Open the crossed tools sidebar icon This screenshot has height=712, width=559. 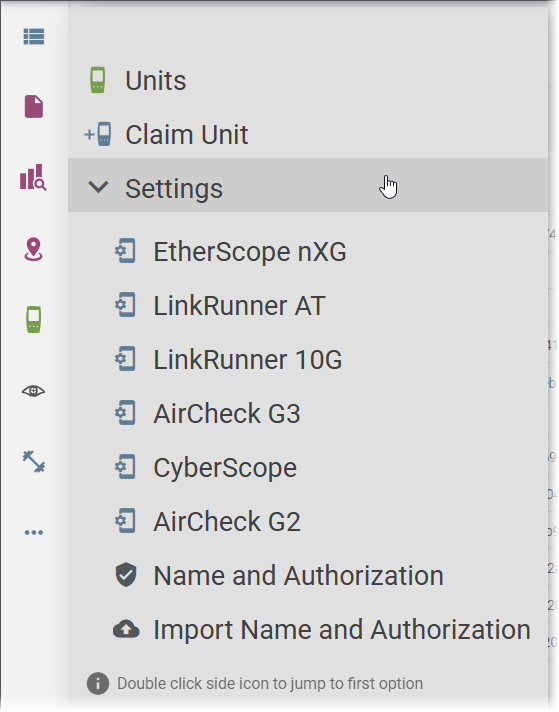34,461
